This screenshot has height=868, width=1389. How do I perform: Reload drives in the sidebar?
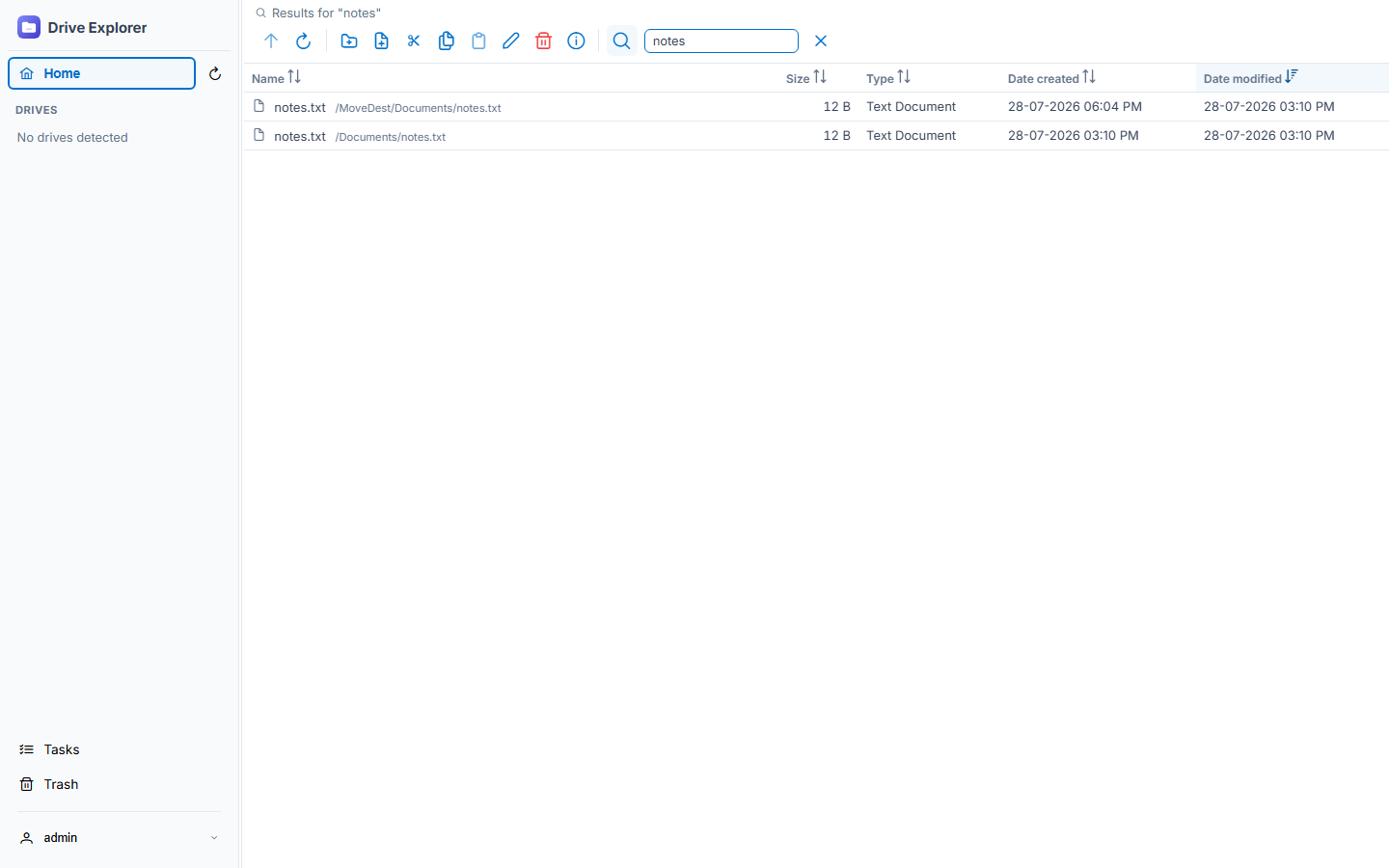pyautogui.click(x=215, y=73)
